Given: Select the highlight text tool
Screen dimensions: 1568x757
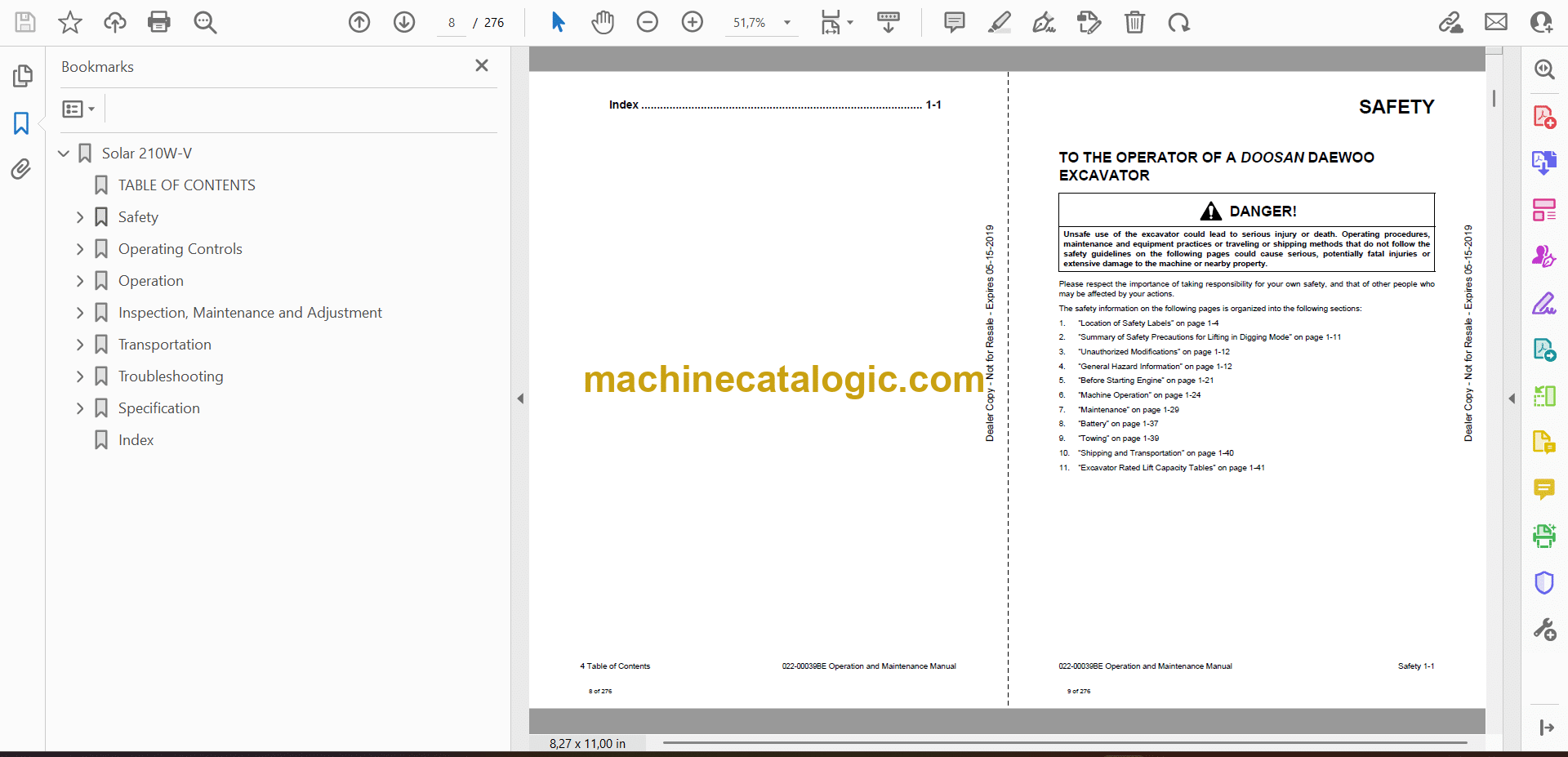Looking at the screenshot, I should click(999, 22).
